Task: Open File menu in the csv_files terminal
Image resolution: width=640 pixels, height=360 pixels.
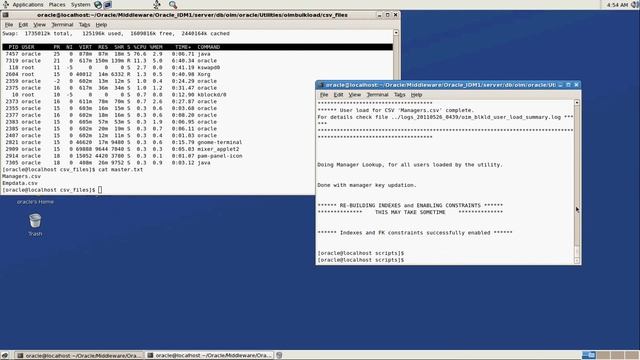Action: (9, 24)
